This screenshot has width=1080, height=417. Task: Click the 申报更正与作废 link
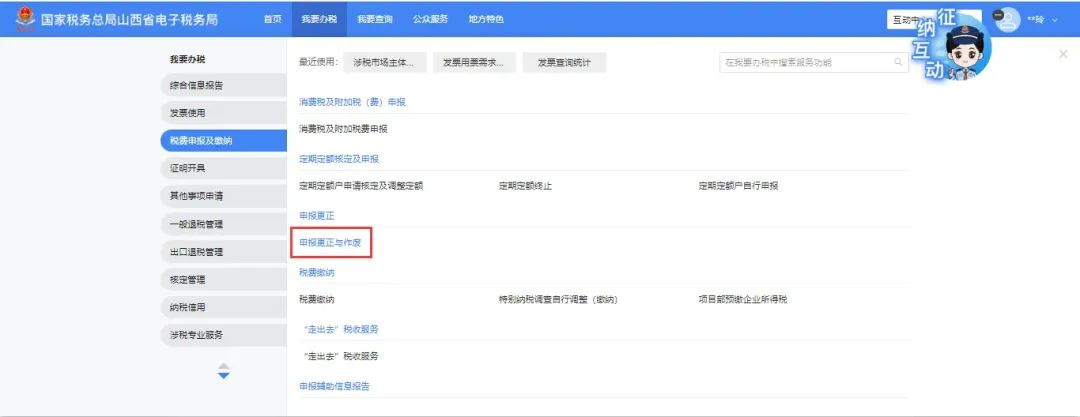[330, 243]
